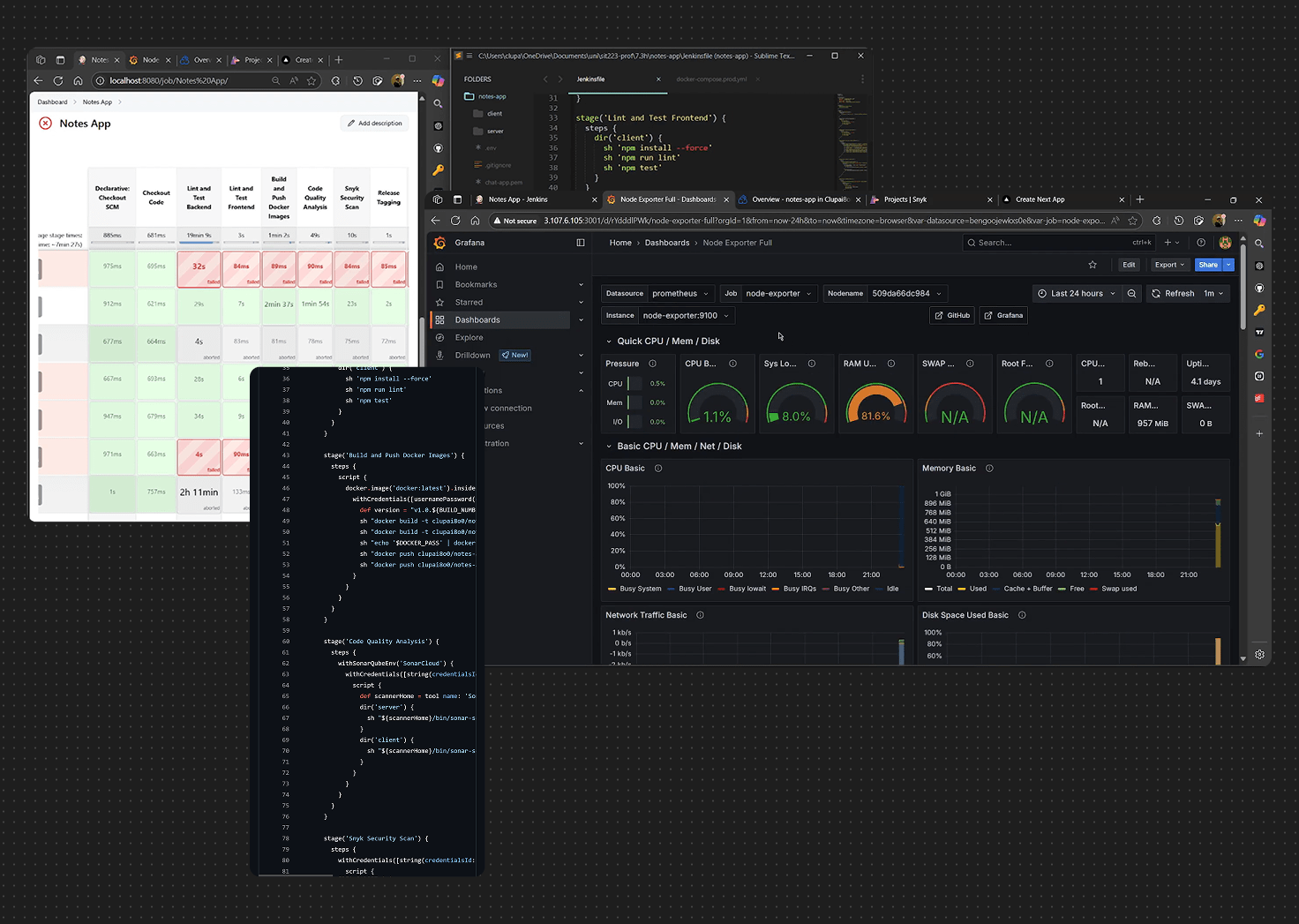Collapse the Quick CPU / Mem / Disk row
Screen dimensions: 1299x924
tap(609, 342)
